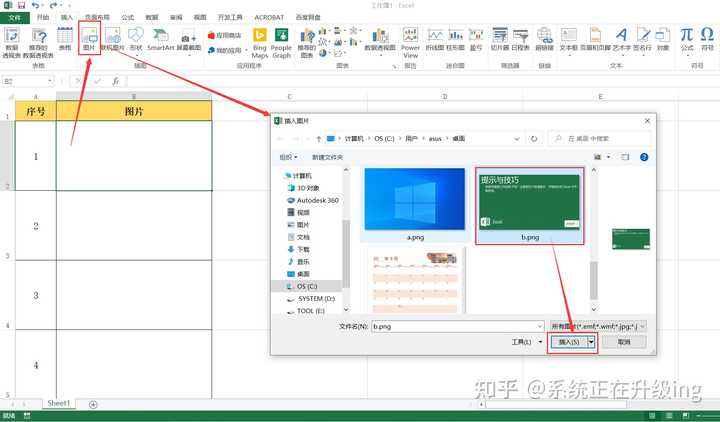Expand the address bar history dropdown in dialog
Image resolution: width=720 pixels, height=422 pixels.
[x=517, y=139]
